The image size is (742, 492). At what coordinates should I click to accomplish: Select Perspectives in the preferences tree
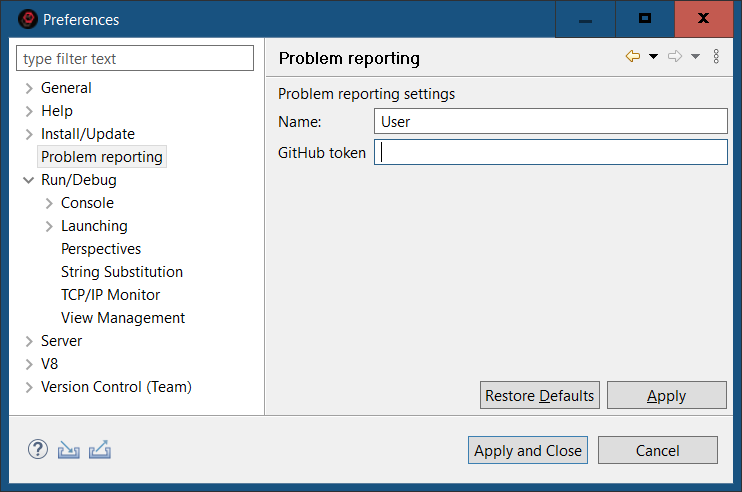[101, 249]
